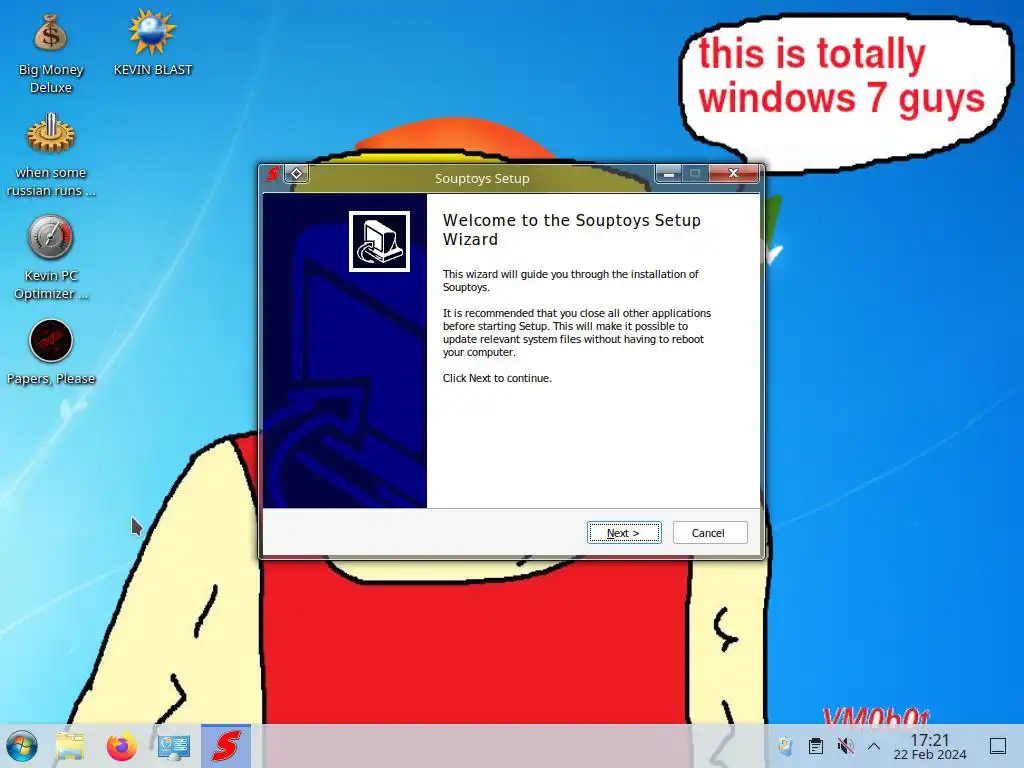Click the muted volume tray icon
Viewport: 1024px width, 768px height.
pos(845,746)
